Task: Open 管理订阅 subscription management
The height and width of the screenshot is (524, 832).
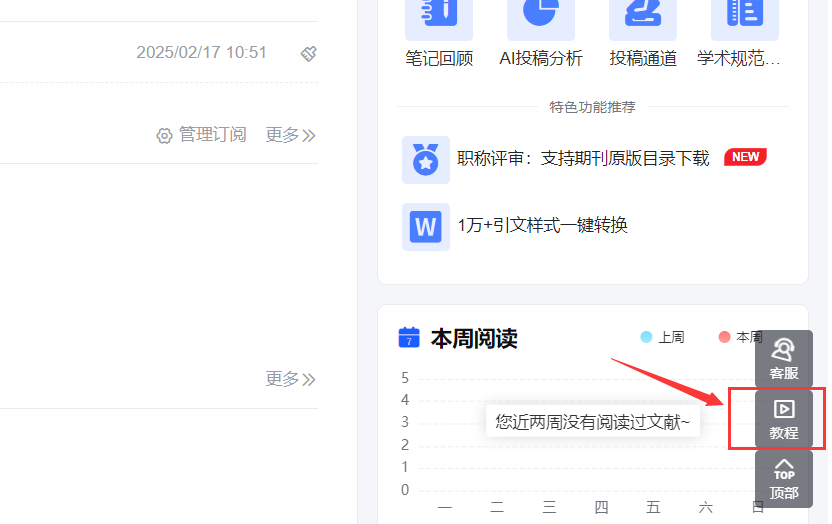Action: pyautogui.click(x=202, y=135)
